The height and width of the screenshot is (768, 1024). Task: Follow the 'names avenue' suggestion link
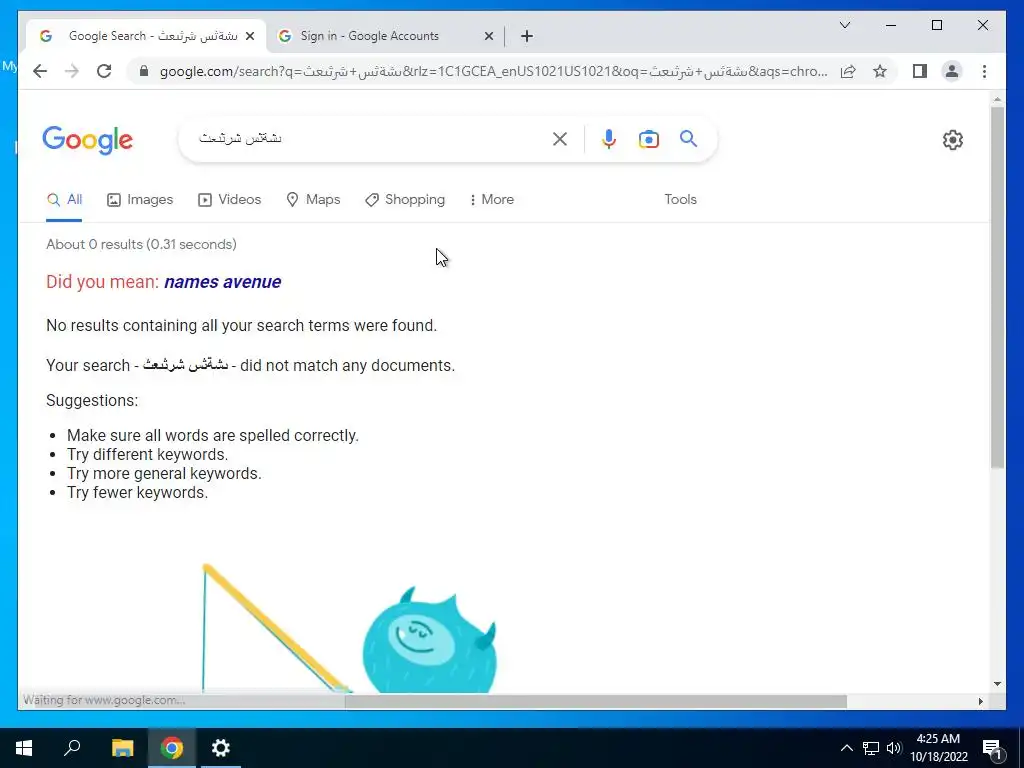[223, 282]
